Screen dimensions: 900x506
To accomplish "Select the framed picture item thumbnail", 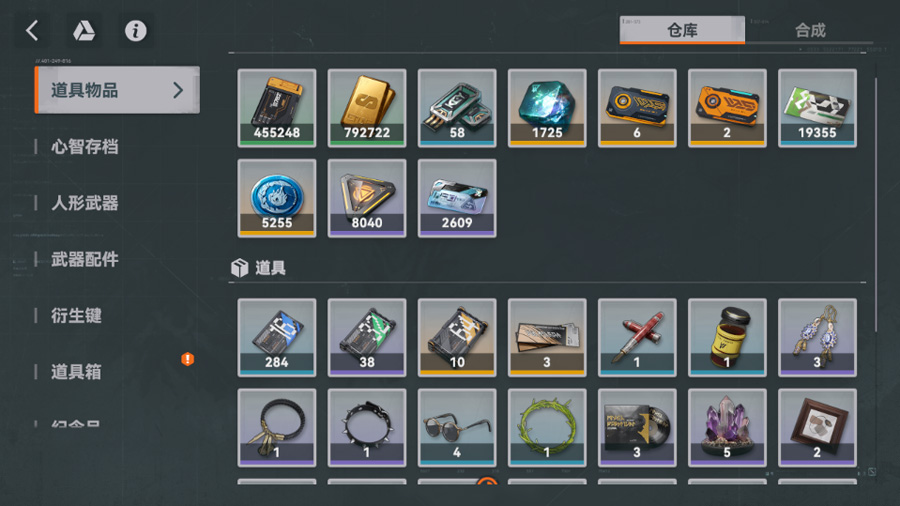I will (x=817, y=427).
